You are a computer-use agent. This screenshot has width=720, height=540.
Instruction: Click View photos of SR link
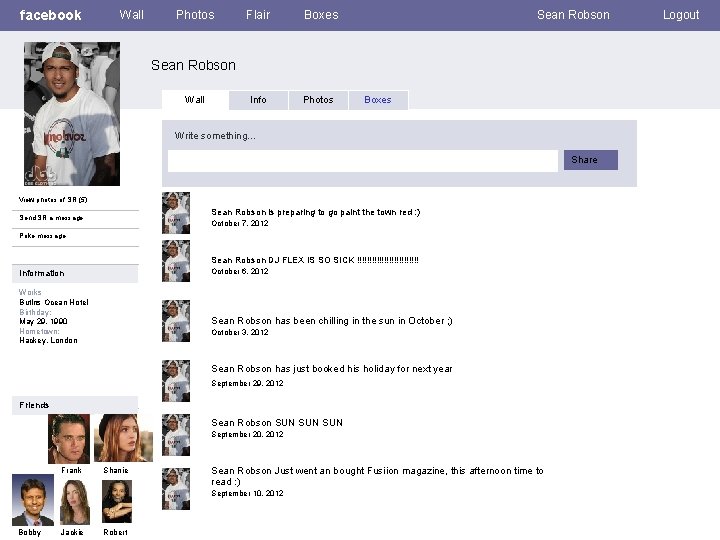coord(53,200)
